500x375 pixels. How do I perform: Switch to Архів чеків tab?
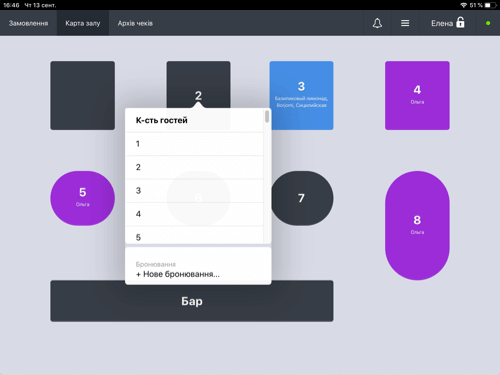(x=135, y=23)
